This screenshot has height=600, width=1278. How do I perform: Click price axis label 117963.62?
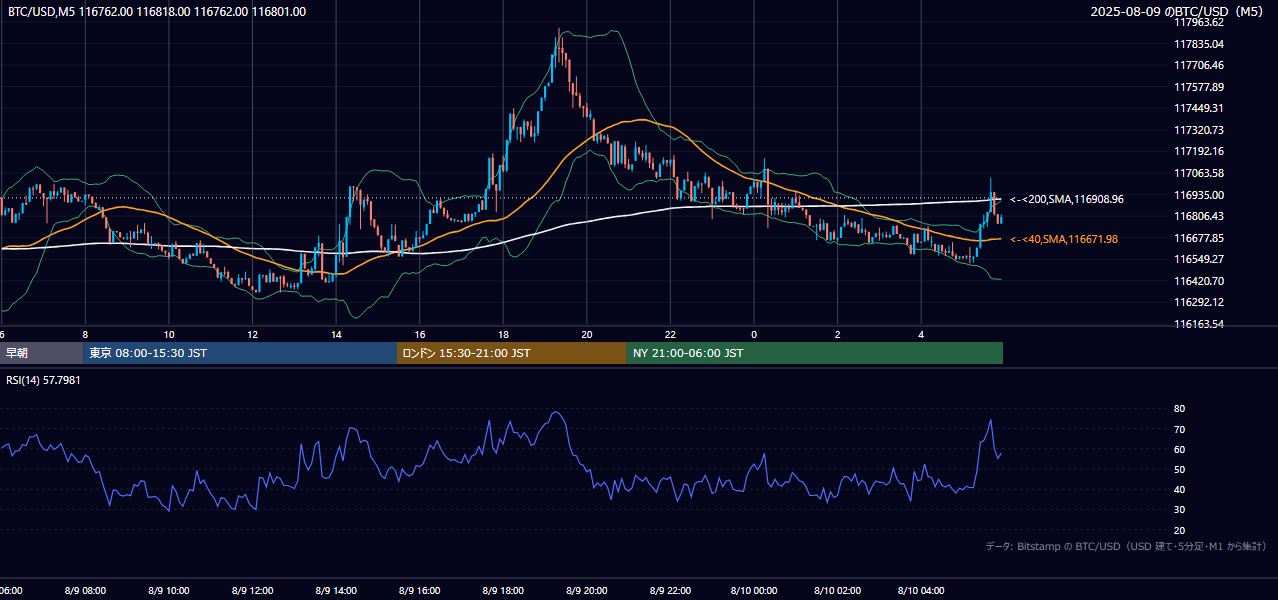1199,22
